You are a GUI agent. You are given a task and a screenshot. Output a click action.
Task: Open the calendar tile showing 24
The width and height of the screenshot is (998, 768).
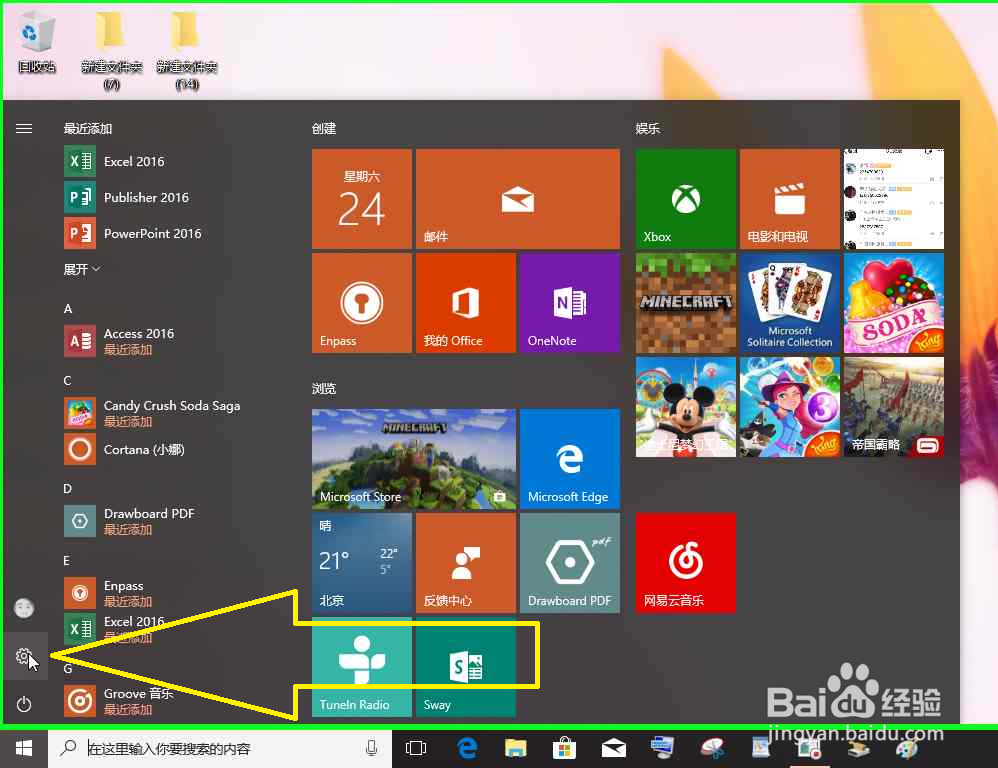[362, 199]
